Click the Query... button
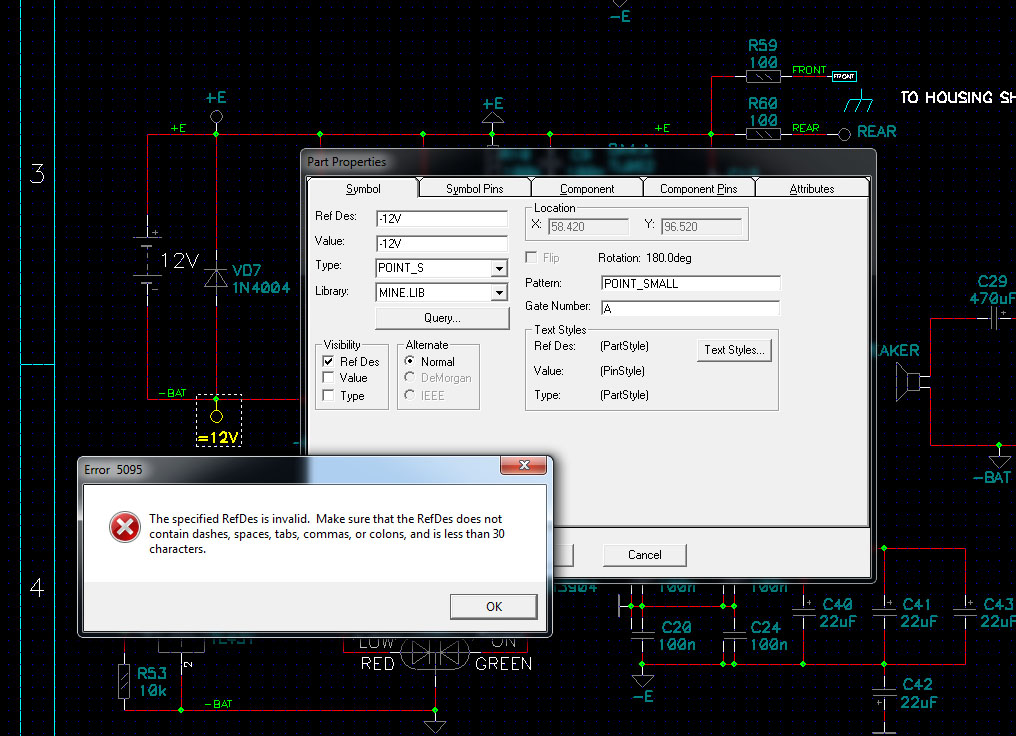The image size is (1016, 736). pyautogui.click(x=441, y=318)
